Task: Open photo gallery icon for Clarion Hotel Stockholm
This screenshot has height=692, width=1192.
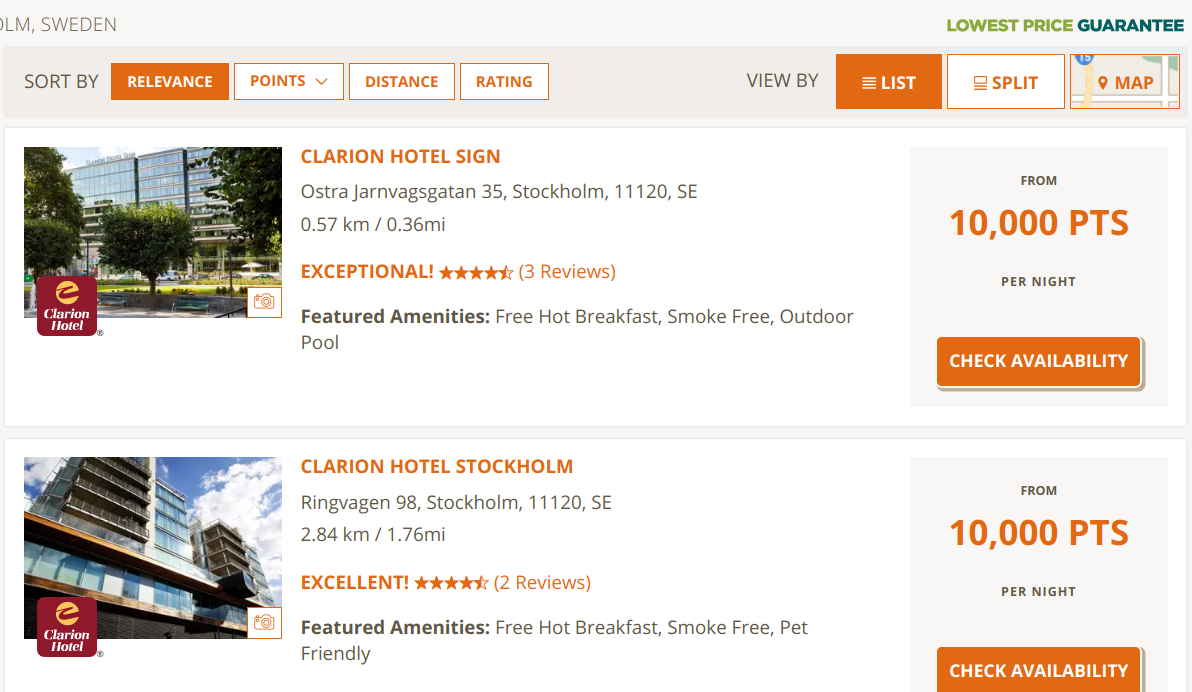Action: 264,623
